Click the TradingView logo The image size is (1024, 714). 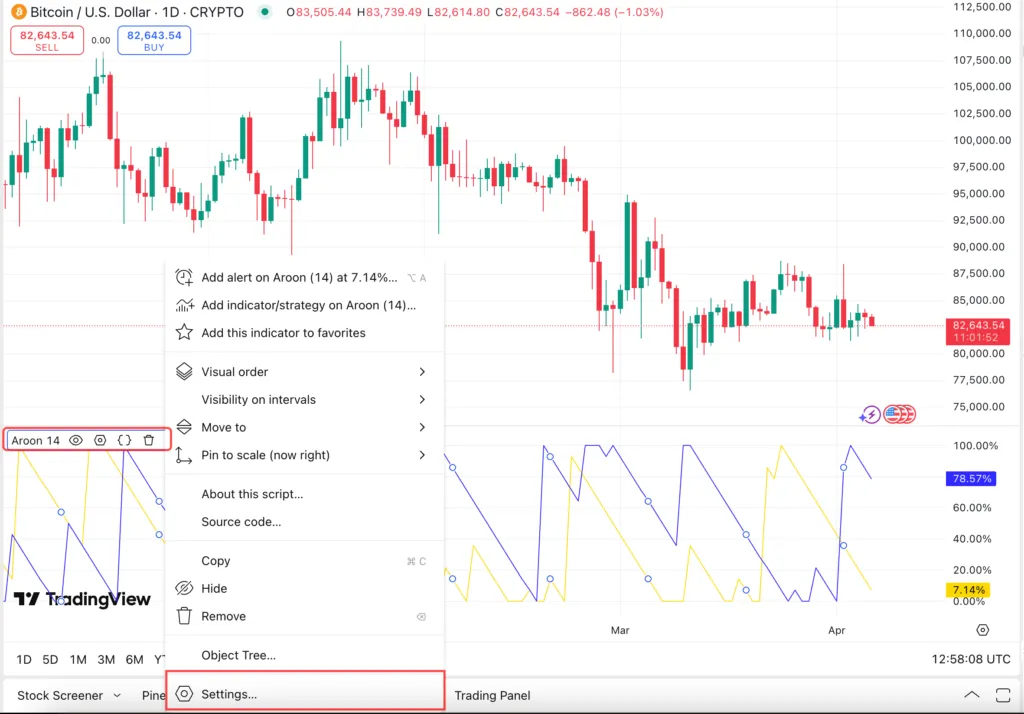82,599
